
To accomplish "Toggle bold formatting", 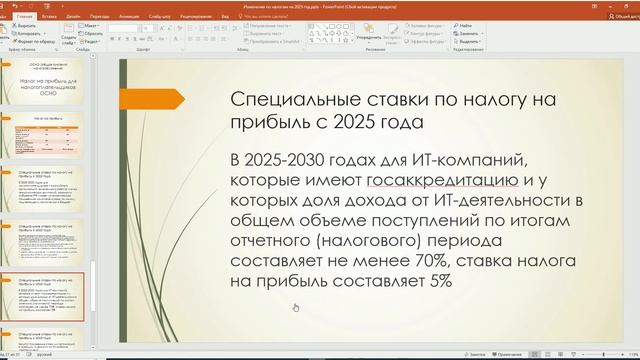I will tap(112, 39).
